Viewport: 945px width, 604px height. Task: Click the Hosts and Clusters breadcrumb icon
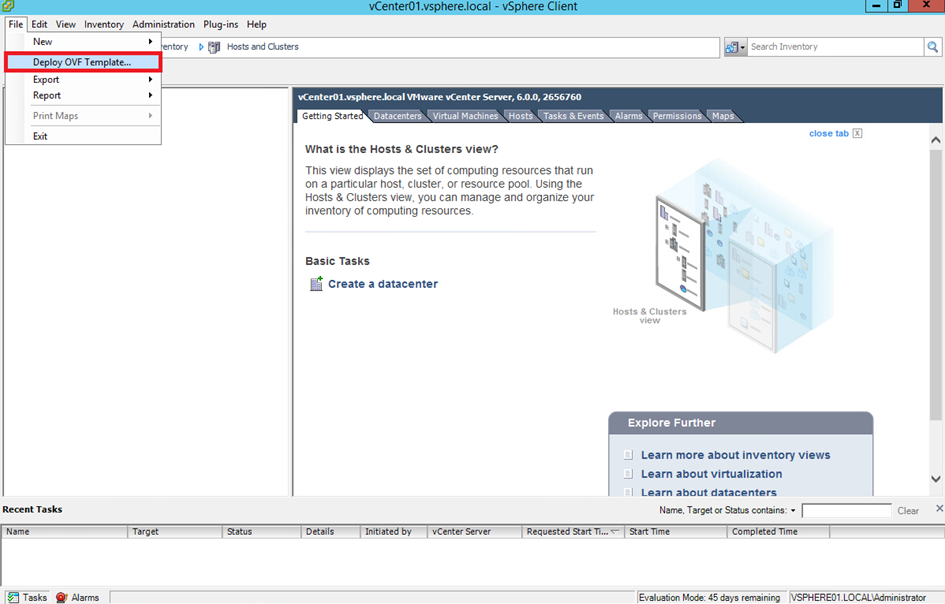[x=214, y=47]
